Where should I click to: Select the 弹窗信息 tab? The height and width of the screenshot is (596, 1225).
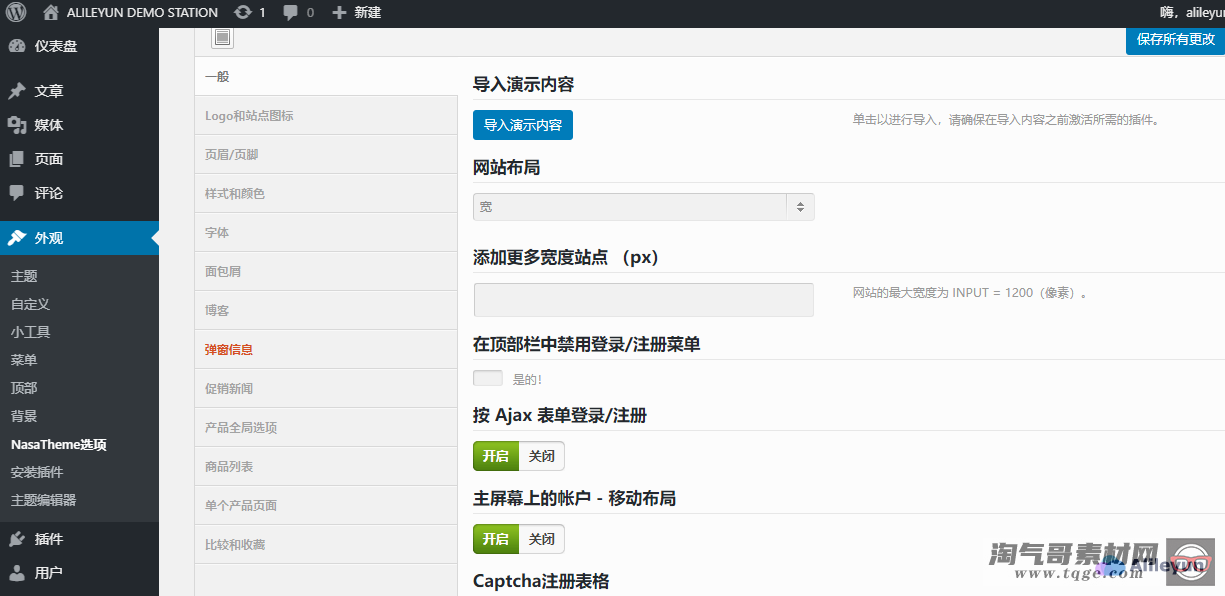pos(229,350)
